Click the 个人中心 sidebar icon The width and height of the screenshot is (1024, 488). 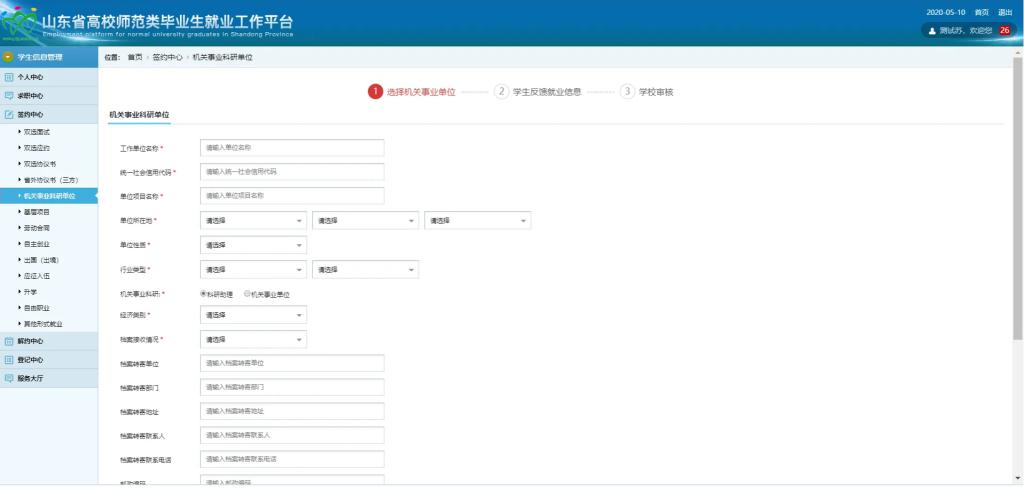coord(8,77)
